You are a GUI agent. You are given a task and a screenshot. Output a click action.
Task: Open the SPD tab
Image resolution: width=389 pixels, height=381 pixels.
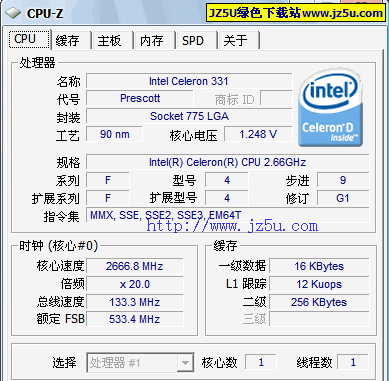click(197, 41)
